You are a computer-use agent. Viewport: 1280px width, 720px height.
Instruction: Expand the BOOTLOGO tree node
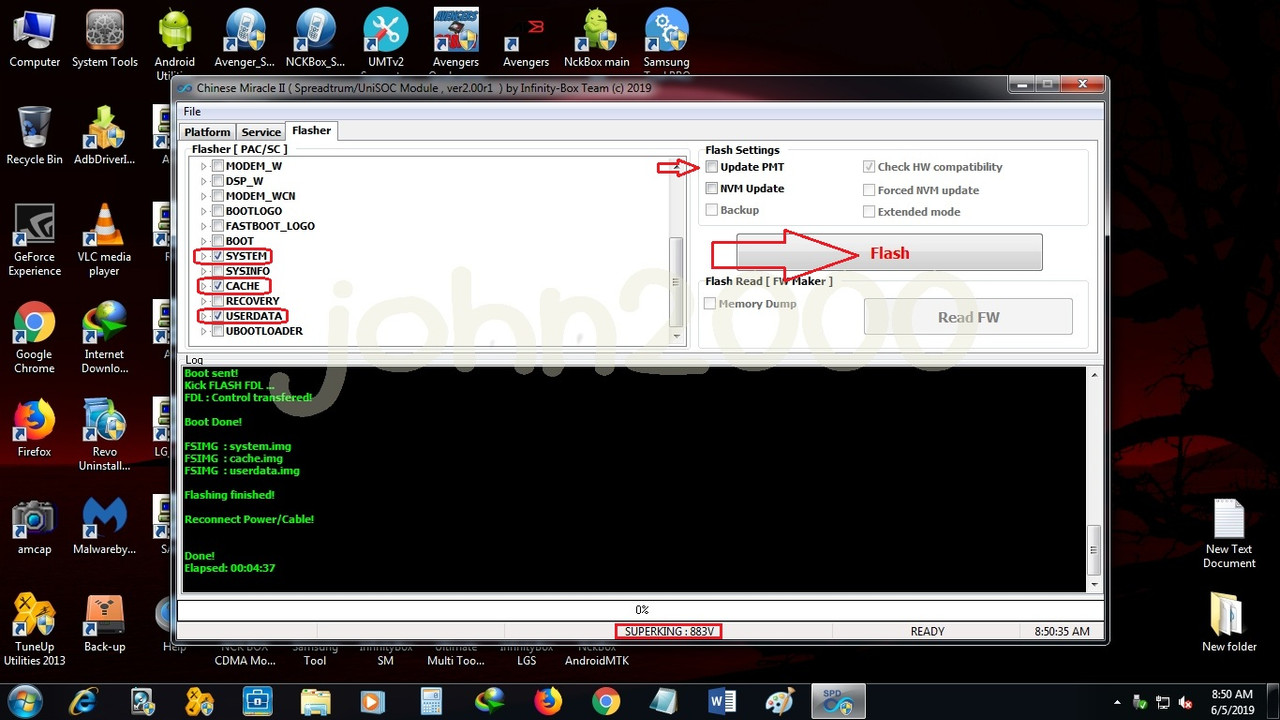pos(204,211)
